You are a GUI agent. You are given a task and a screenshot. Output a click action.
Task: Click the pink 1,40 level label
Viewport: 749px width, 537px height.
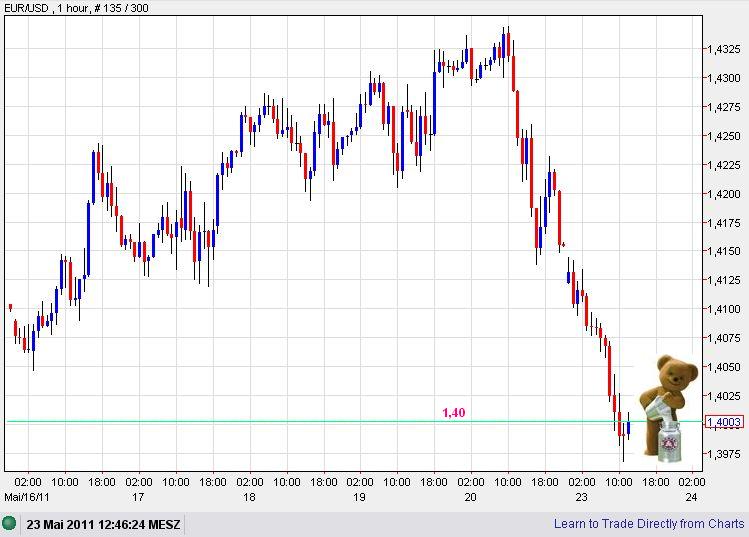453,412
